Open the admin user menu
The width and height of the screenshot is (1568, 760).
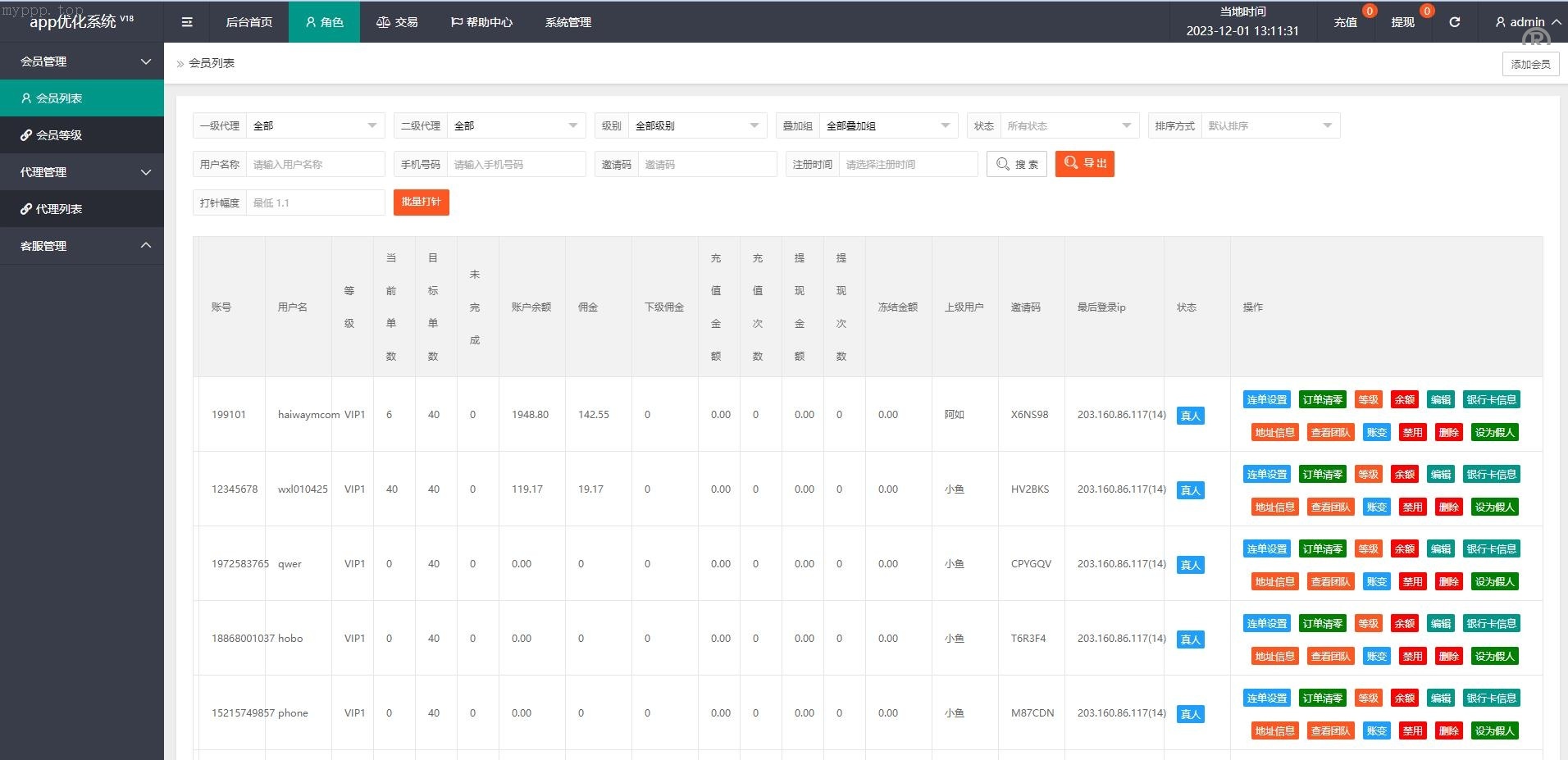[x=1527, y=22]
